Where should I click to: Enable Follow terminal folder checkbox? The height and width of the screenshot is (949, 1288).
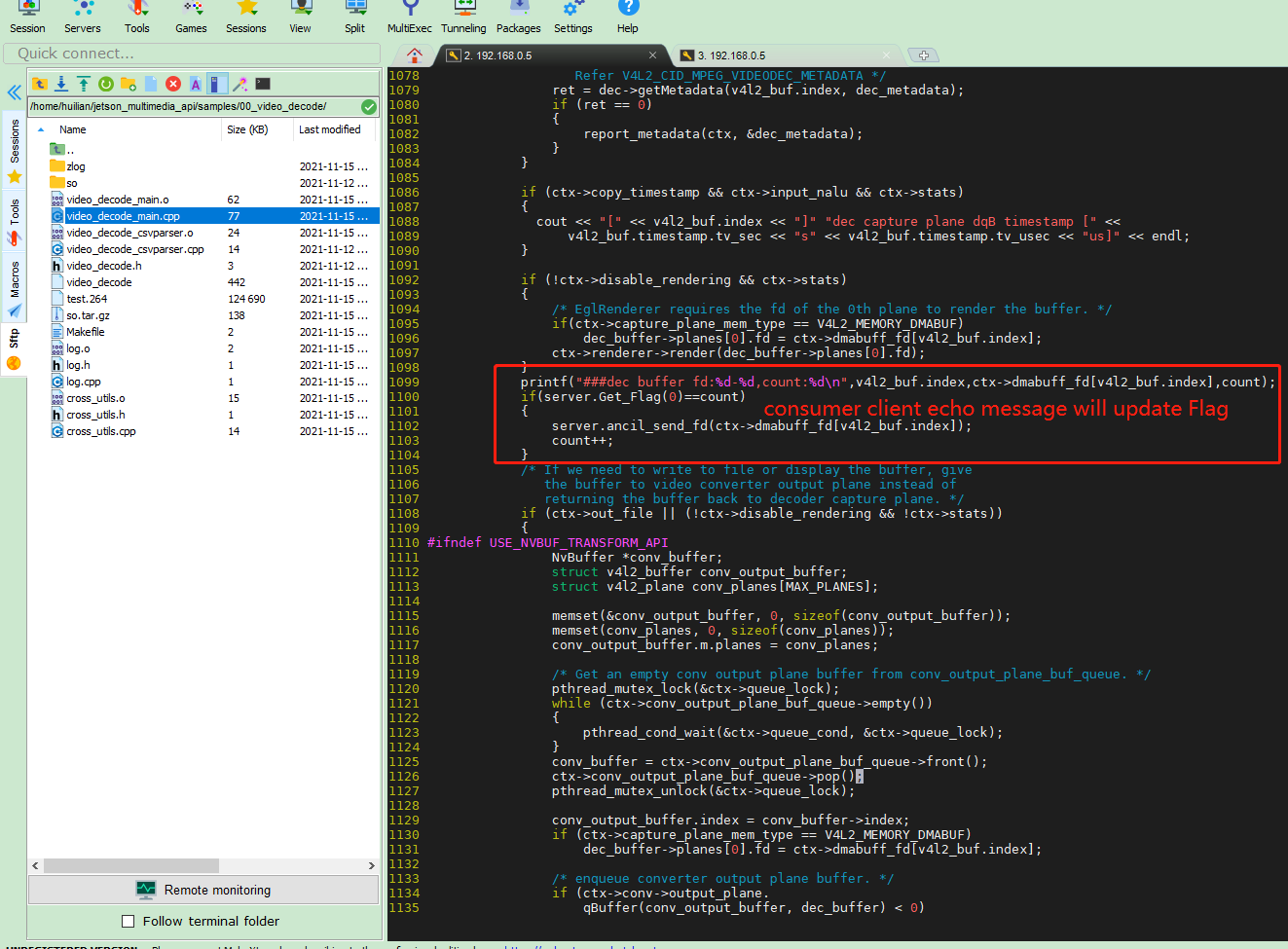point(128,921)
